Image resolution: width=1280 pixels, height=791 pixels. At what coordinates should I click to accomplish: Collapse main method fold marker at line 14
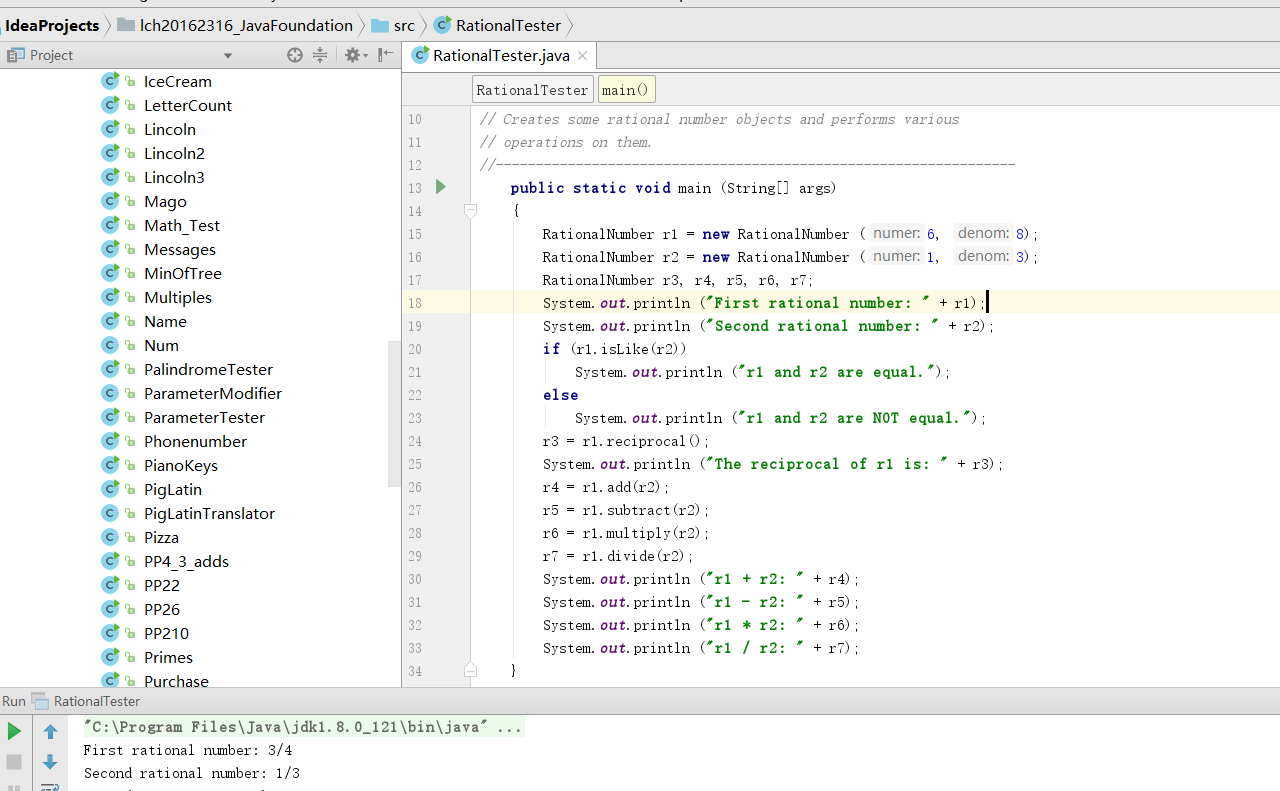click(470, 210)
